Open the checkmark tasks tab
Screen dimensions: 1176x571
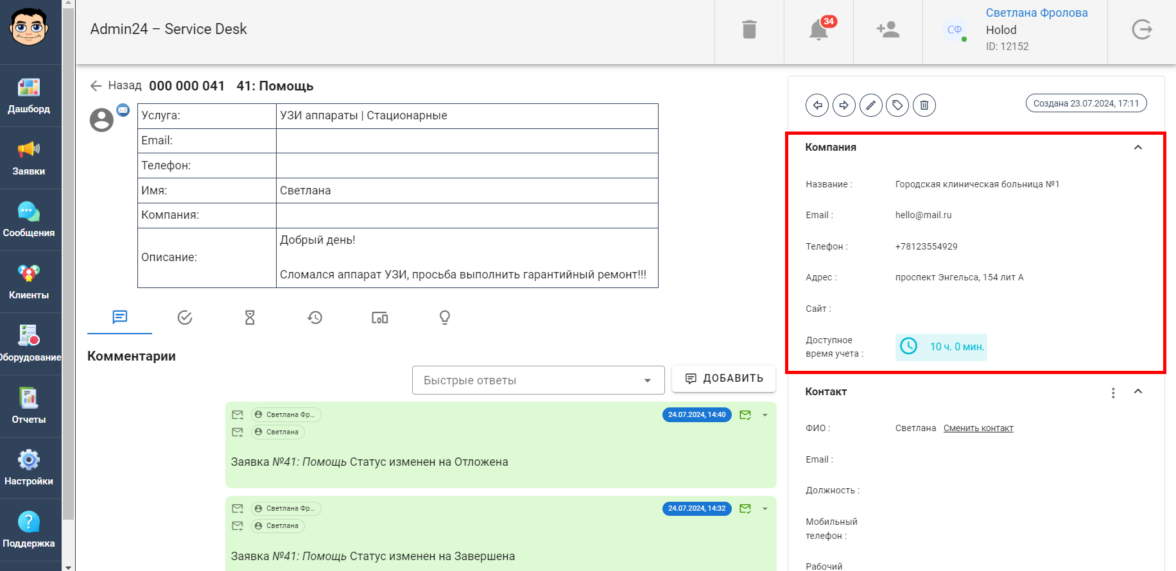tap(185, 317)
